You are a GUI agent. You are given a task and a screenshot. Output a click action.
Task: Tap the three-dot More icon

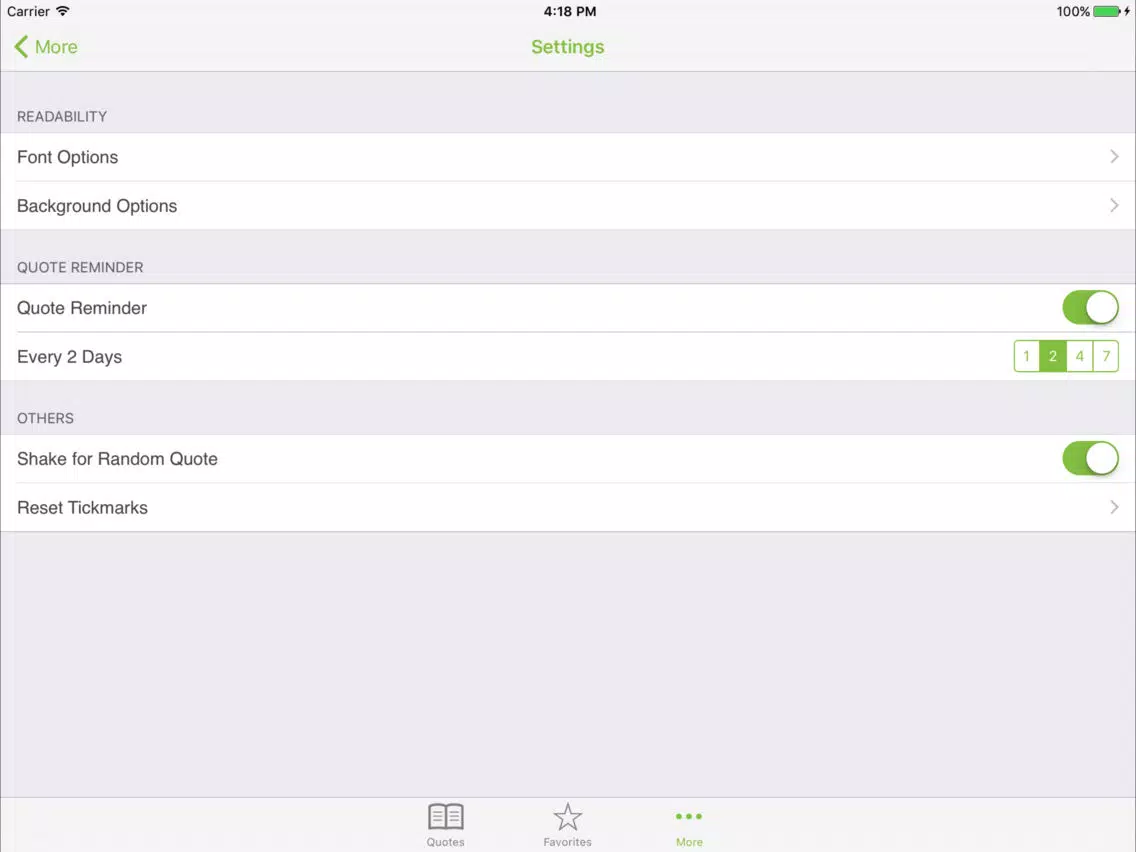click(x=688, y=816)
